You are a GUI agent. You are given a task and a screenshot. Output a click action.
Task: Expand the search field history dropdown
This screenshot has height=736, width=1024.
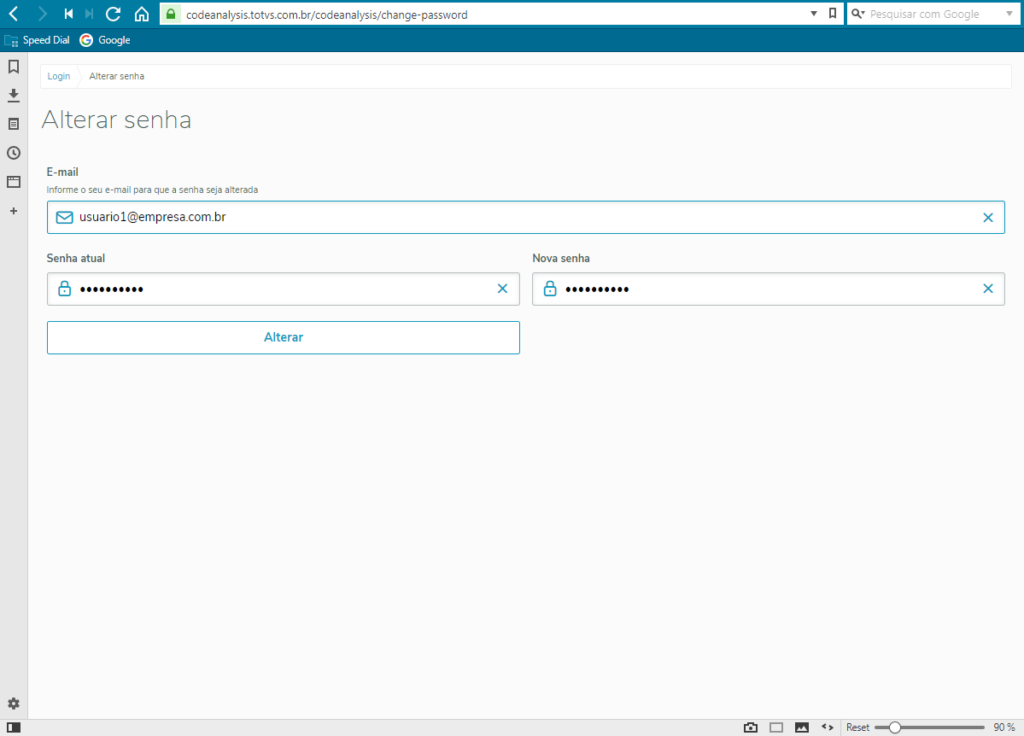pyautogui.click(x=1009, y=14)
